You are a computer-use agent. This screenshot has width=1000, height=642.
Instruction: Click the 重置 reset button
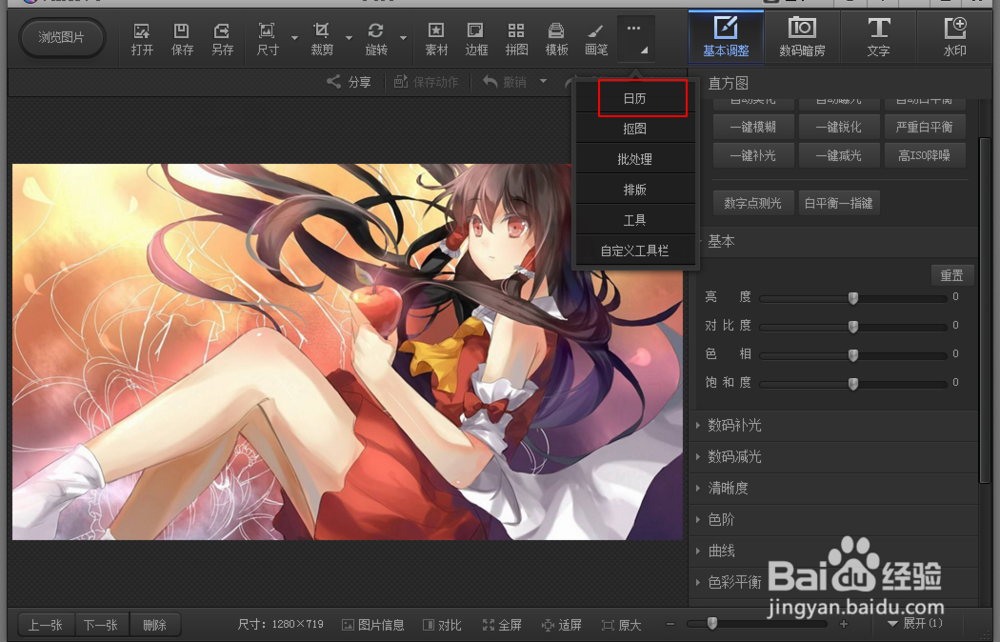(x=952, y=275)
